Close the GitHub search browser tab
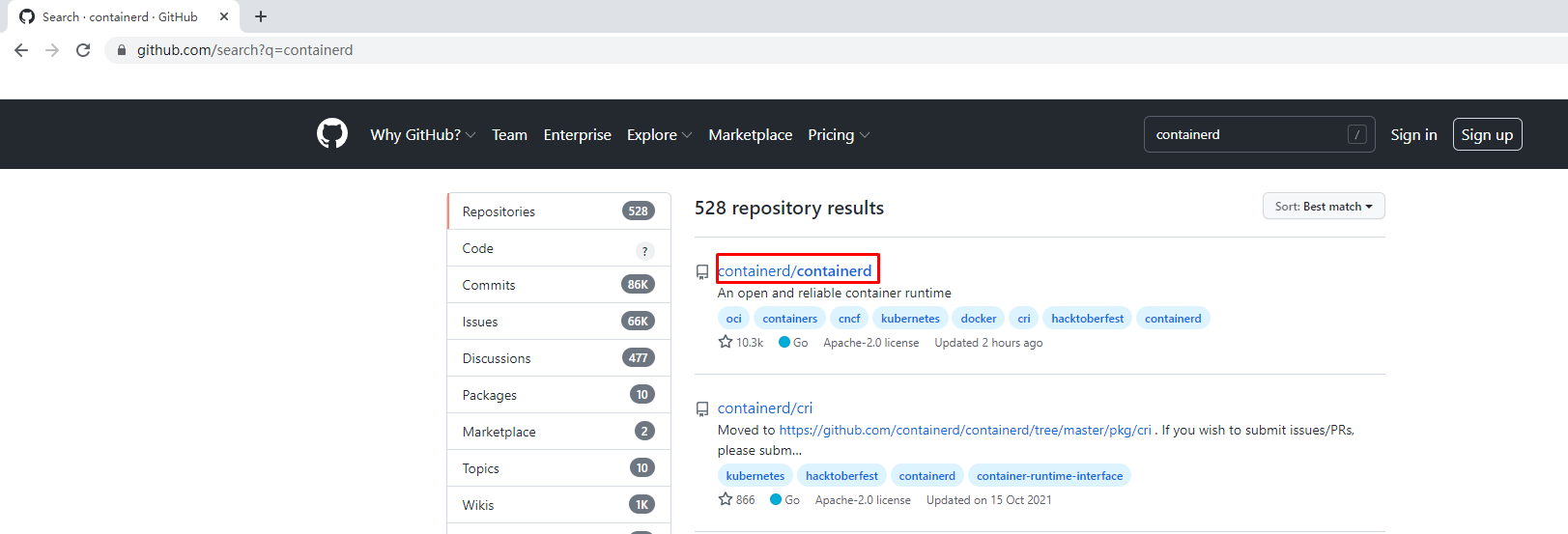This screenshot has height=534, width=1568. 224,16
